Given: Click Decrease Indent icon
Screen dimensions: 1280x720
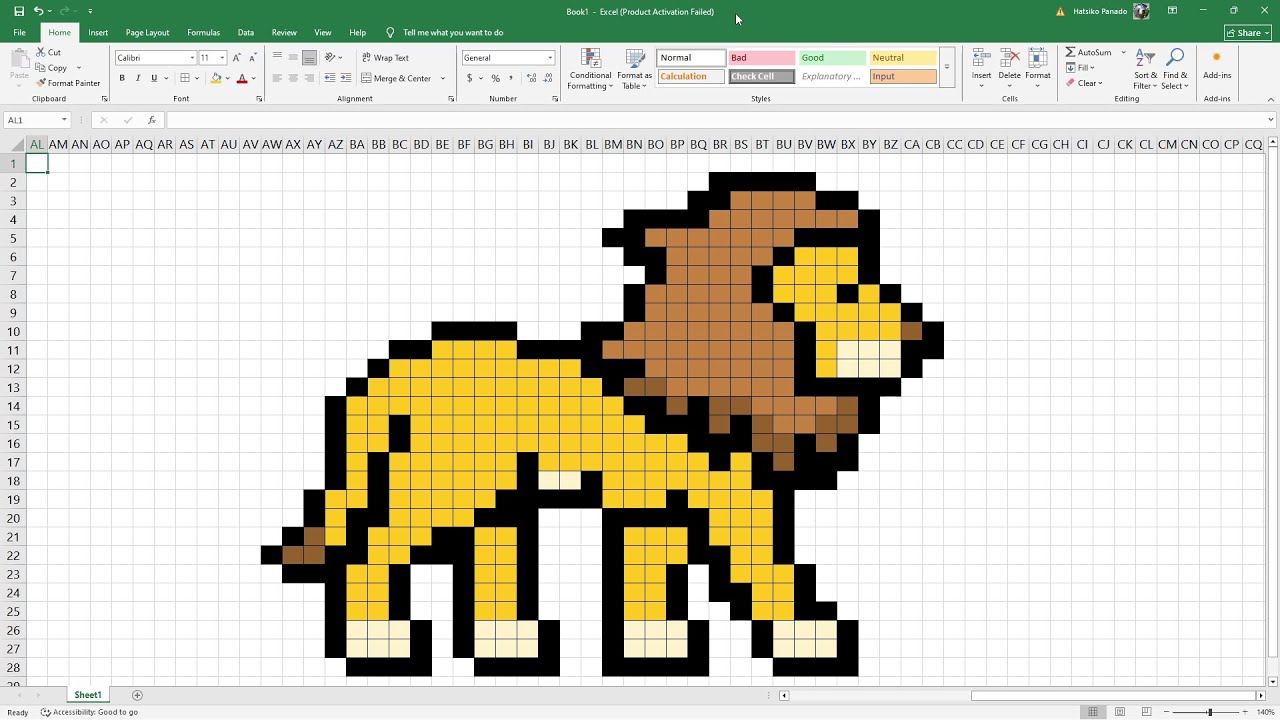Looking at the screenshot, I should (330, 78).
